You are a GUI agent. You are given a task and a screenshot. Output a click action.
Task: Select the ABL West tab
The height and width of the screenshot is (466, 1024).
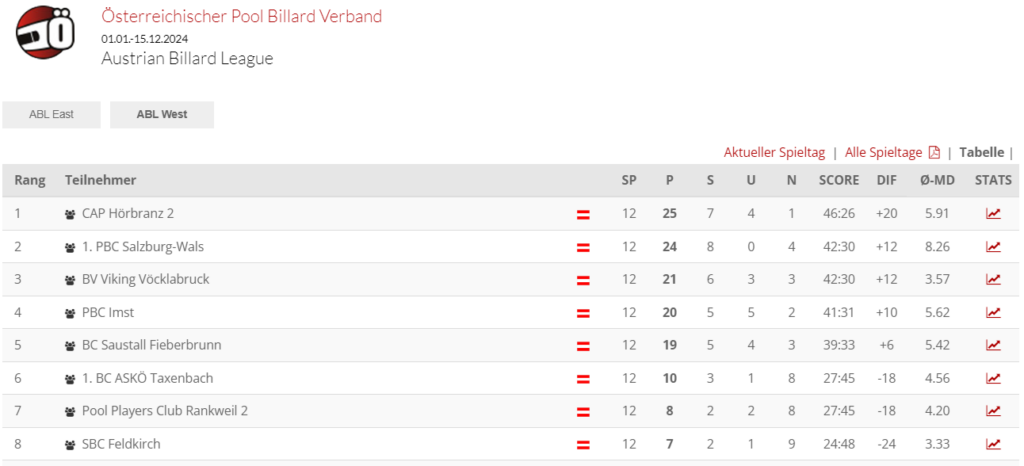162,114
